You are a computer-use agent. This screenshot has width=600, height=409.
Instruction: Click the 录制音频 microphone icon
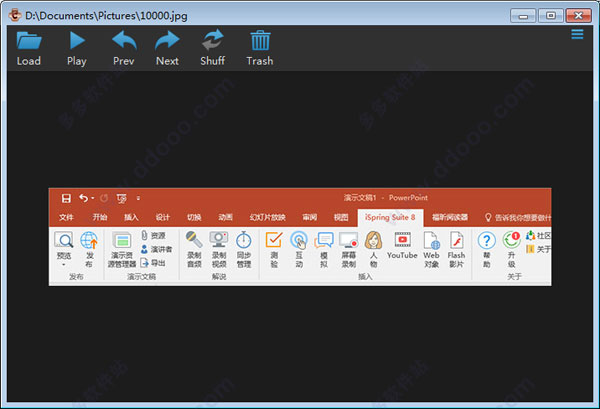click(x=194, y=240)
